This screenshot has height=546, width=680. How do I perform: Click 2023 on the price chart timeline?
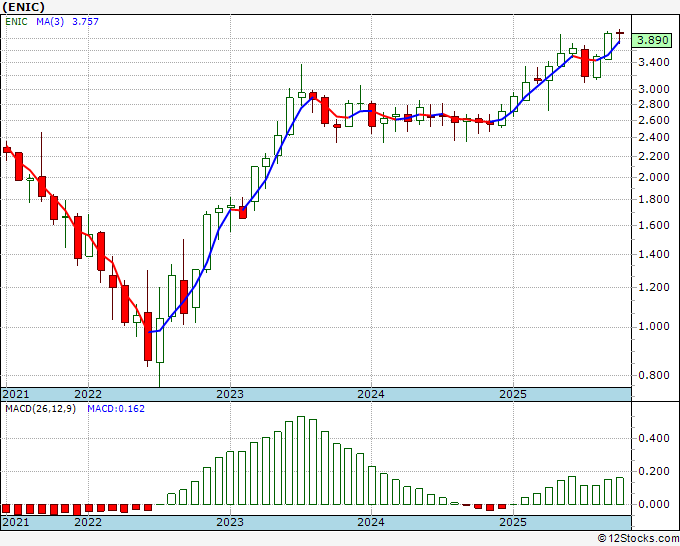click(x=230, y=394)
